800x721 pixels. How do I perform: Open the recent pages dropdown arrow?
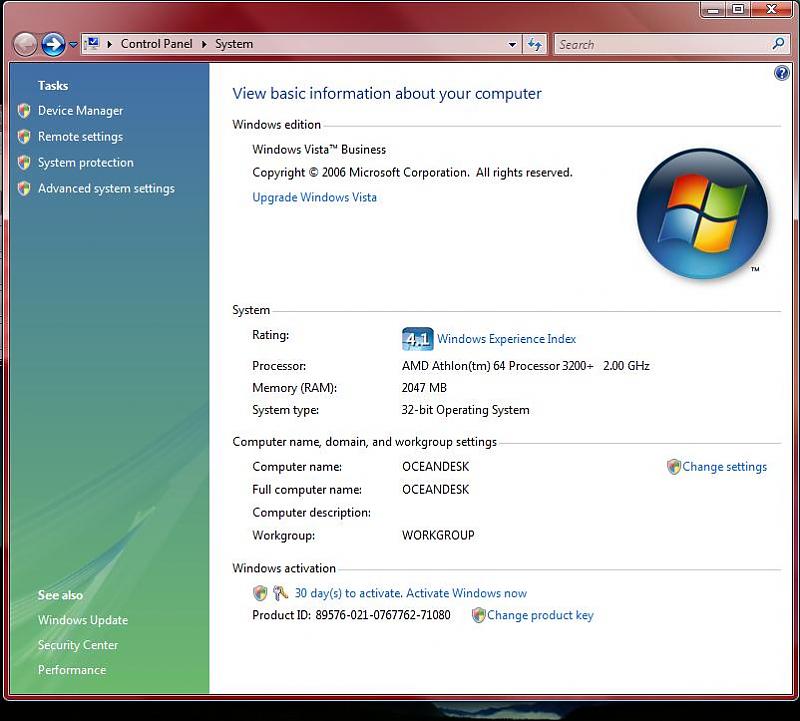(x=73, y=45)
